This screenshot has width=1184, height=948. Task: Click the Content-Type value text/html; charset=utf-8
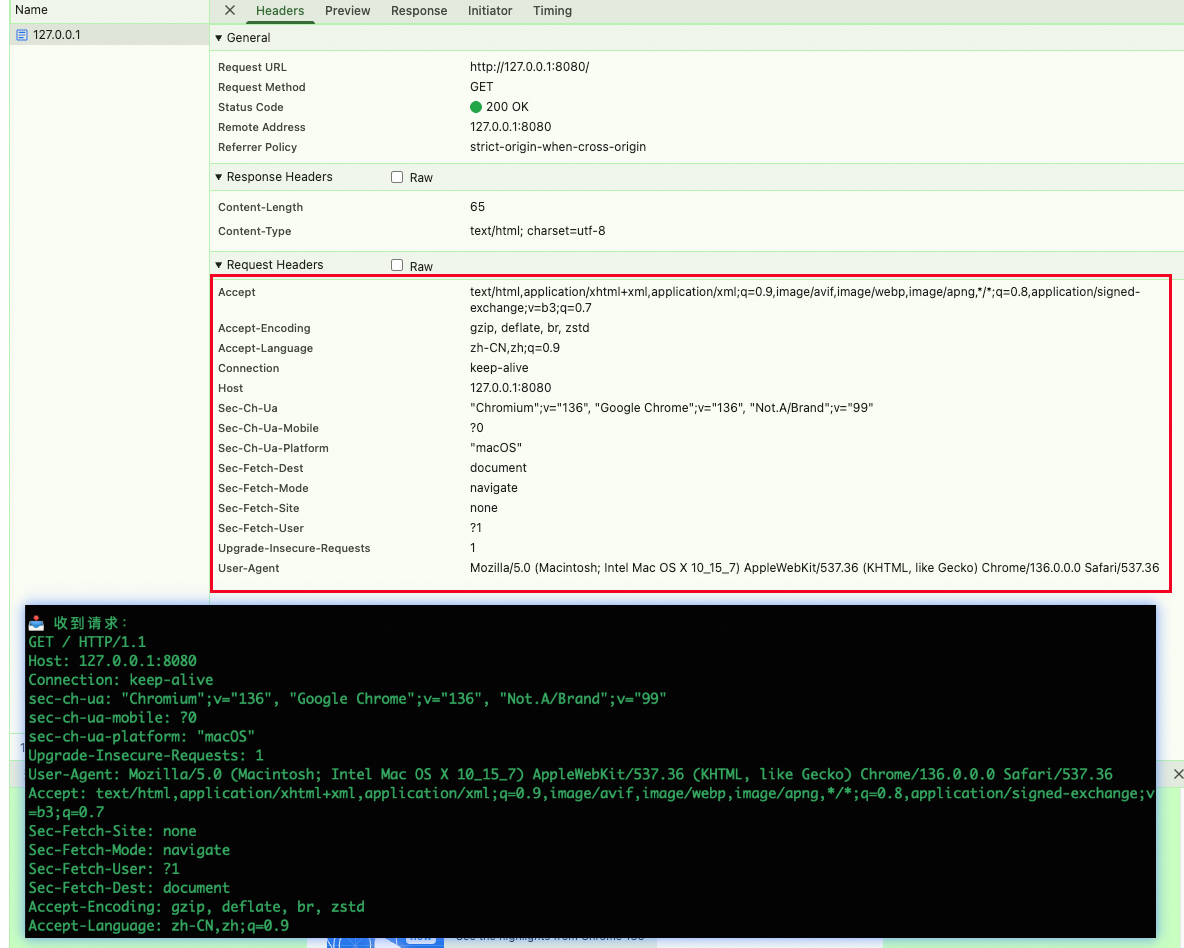(x=538, y=231)
